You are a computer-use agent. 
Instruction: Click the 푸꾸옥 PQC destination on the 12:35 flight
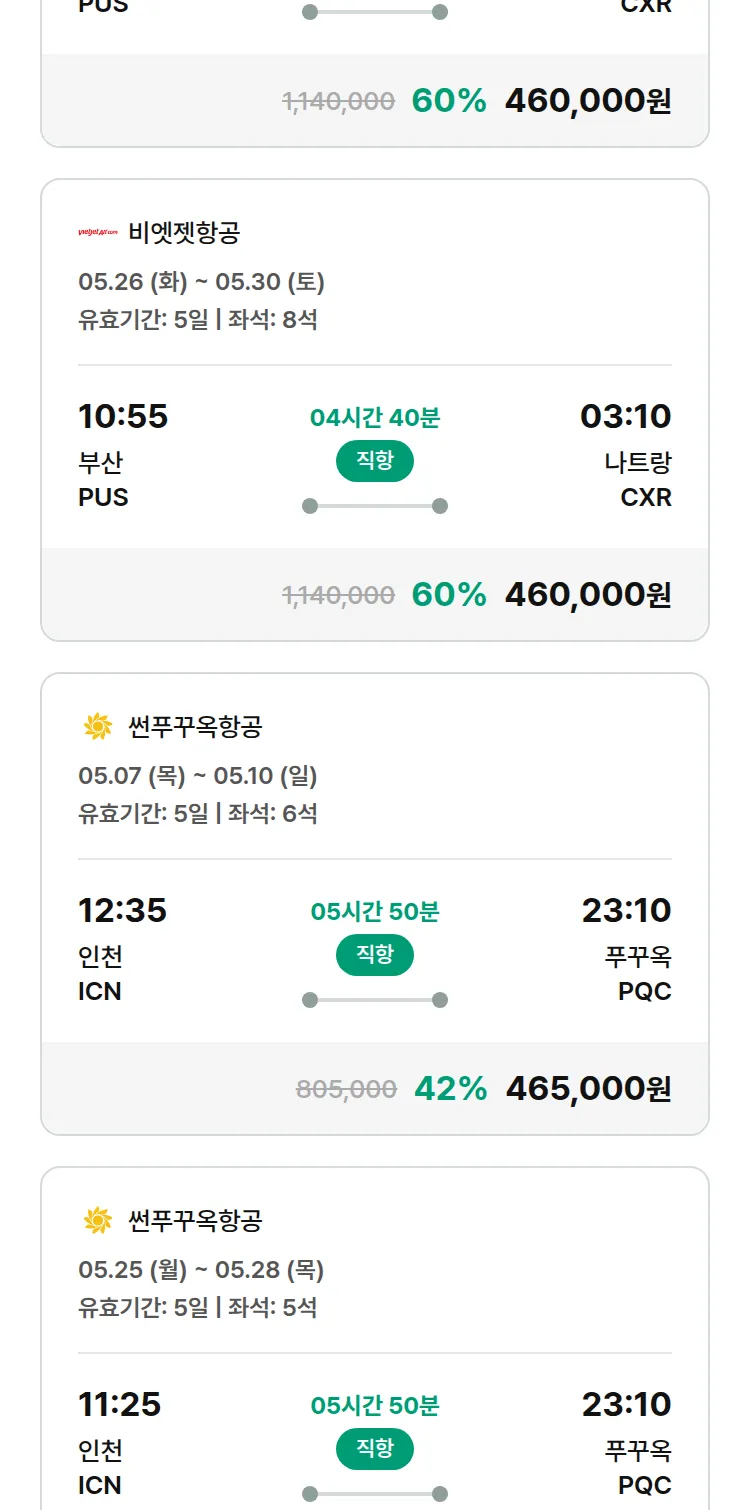tap(638, 973)
